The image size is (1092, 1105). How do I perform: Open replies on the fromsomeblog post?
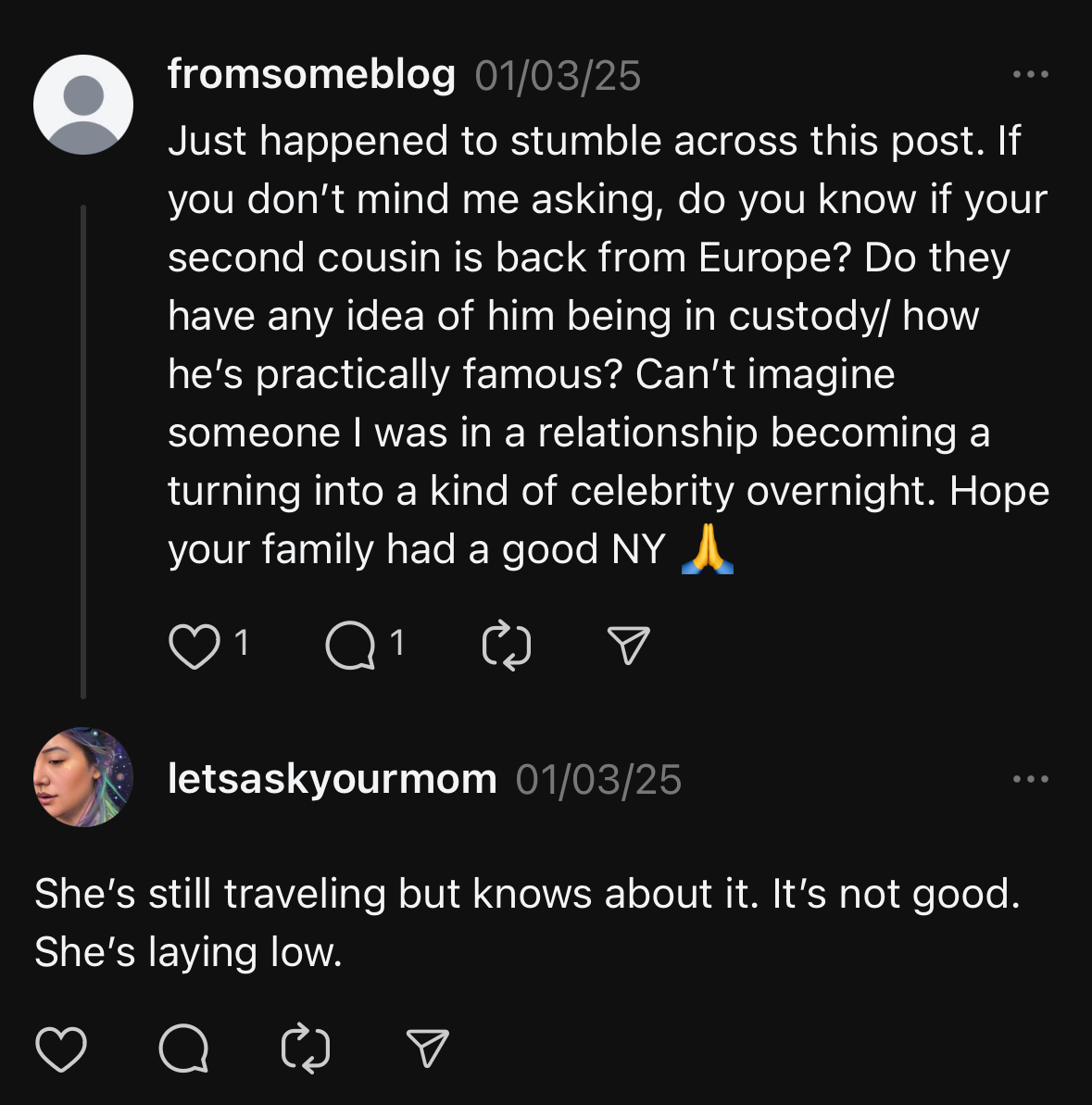[x=350, y=646]
